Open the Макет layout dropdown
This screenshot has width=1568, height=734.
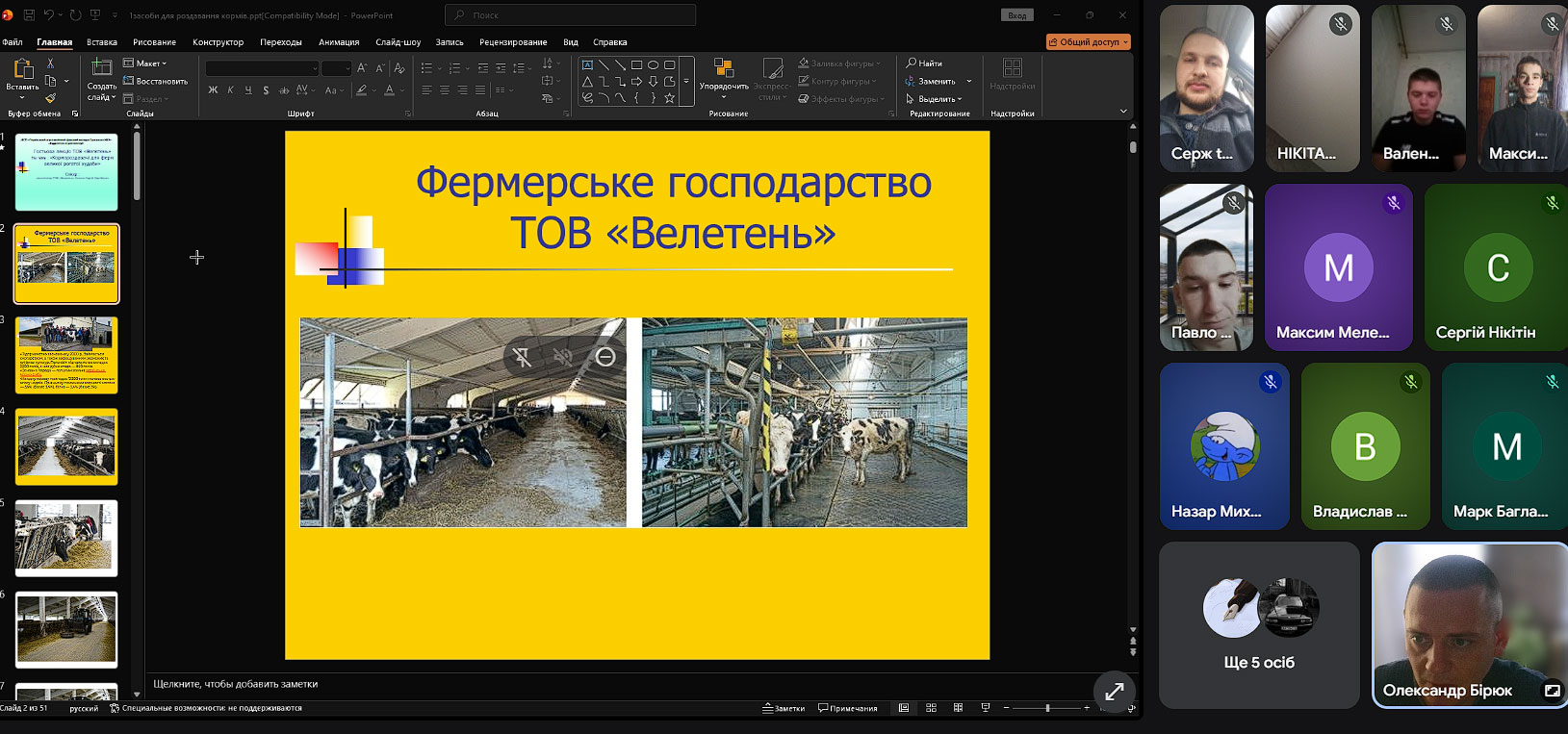145,63
